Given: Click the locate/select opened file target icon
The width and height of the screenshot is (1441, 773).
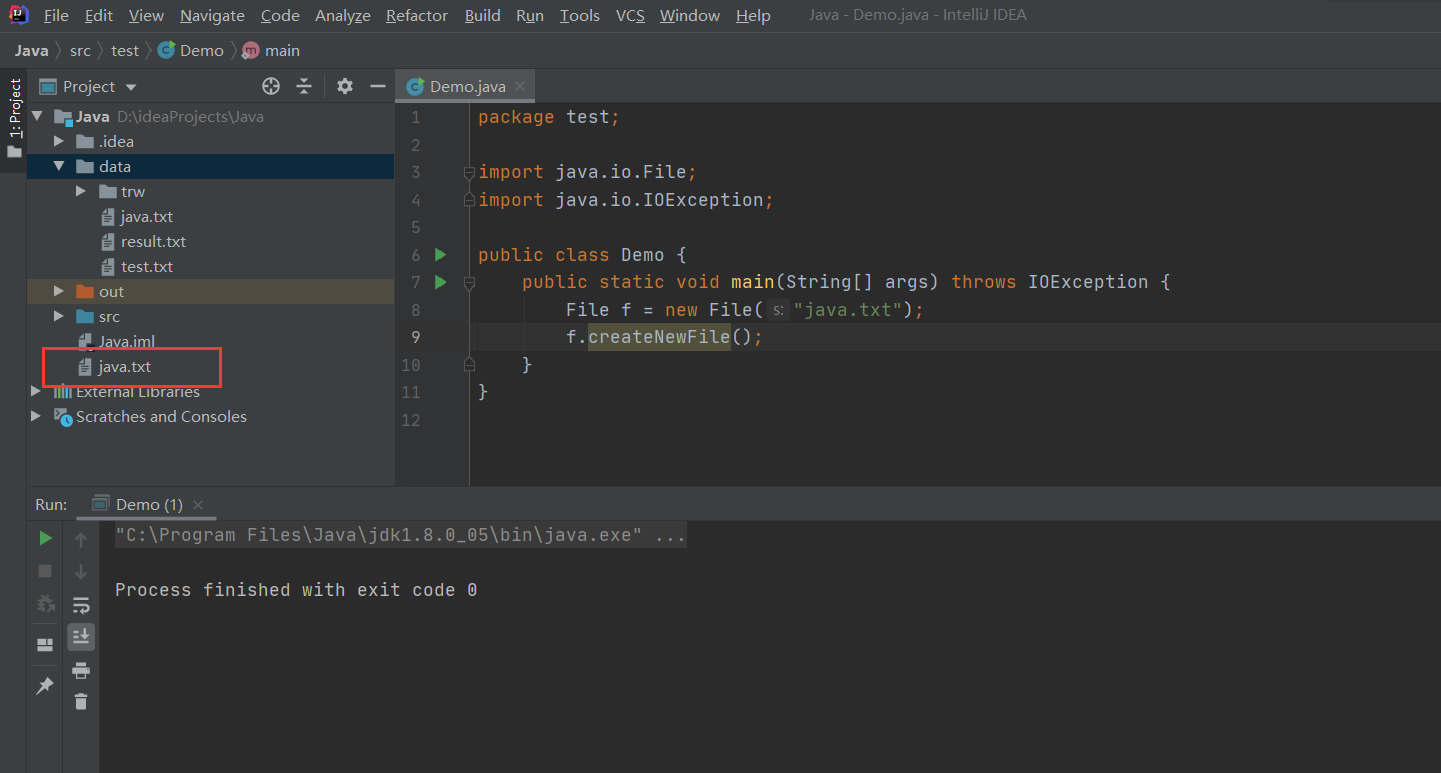Looking at the screenshot, I should 270,86.
